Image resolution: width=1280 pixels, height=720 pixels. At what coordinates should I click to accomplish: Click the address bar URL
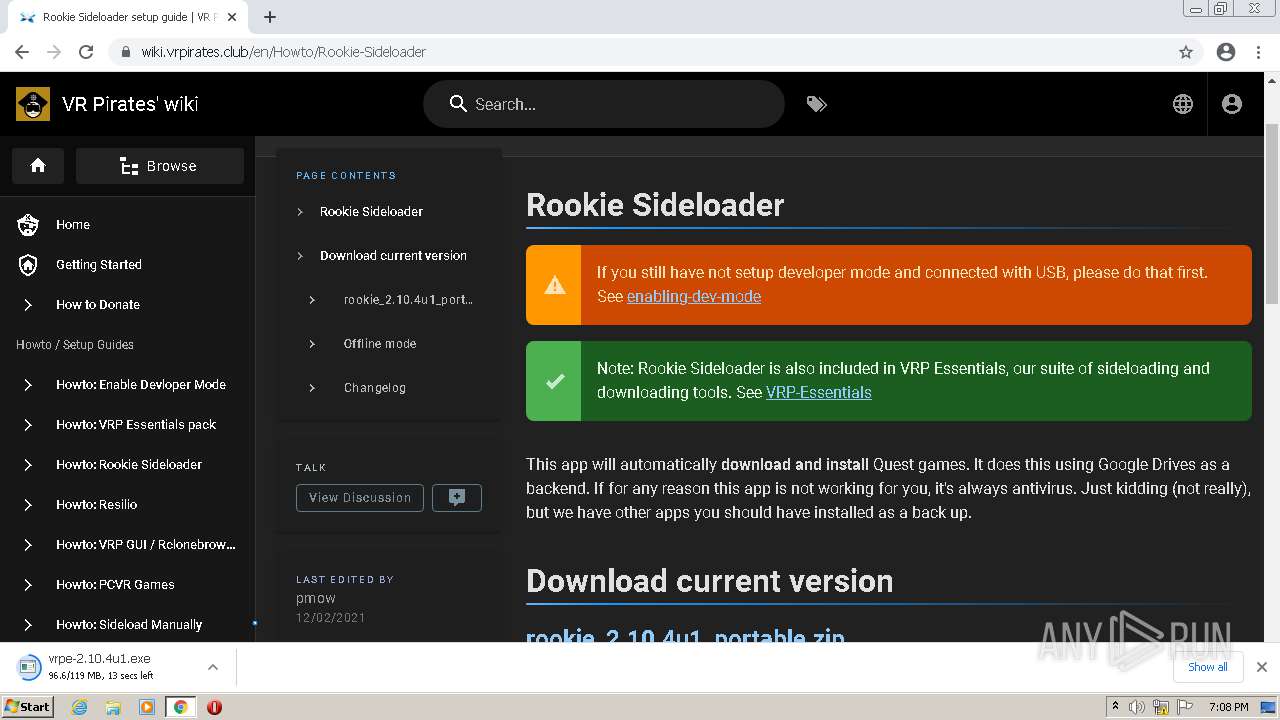[283, 52]
